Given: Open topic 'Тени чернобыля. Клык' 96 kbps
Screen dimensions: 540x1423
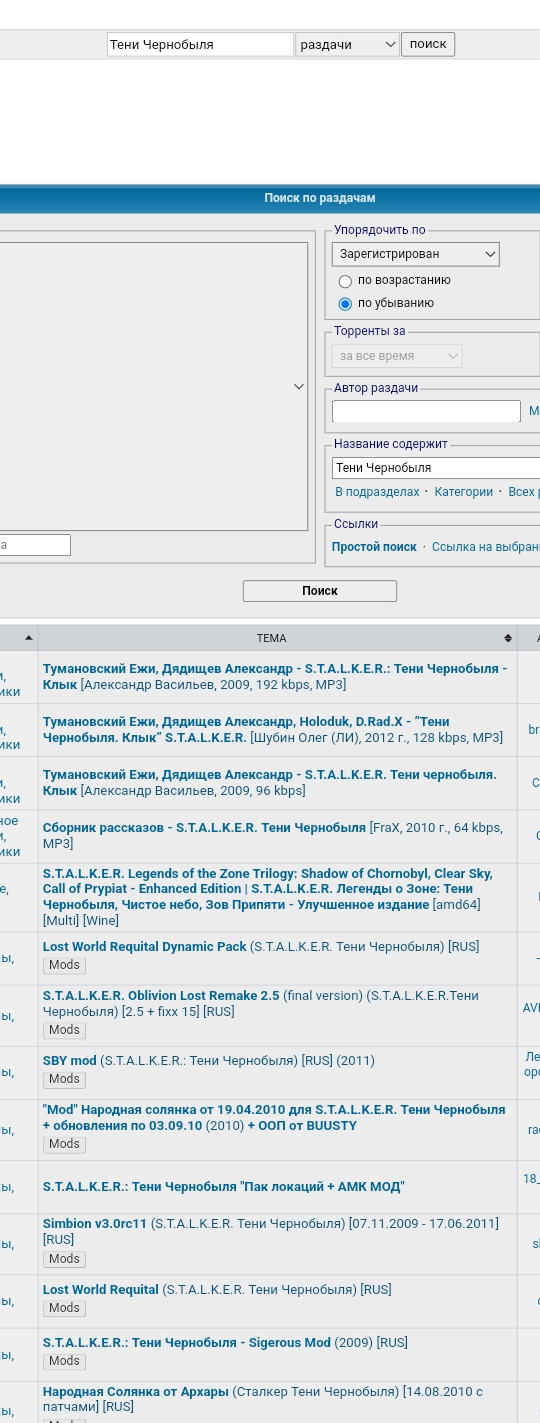Looking at the screenshot, I should tap(270, 782).
